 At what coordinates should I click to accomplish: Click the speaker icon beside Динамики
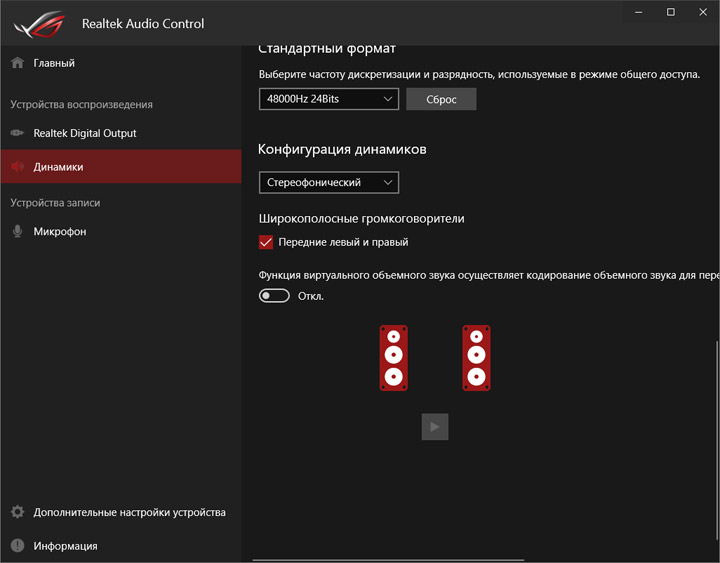pos(17,167)
